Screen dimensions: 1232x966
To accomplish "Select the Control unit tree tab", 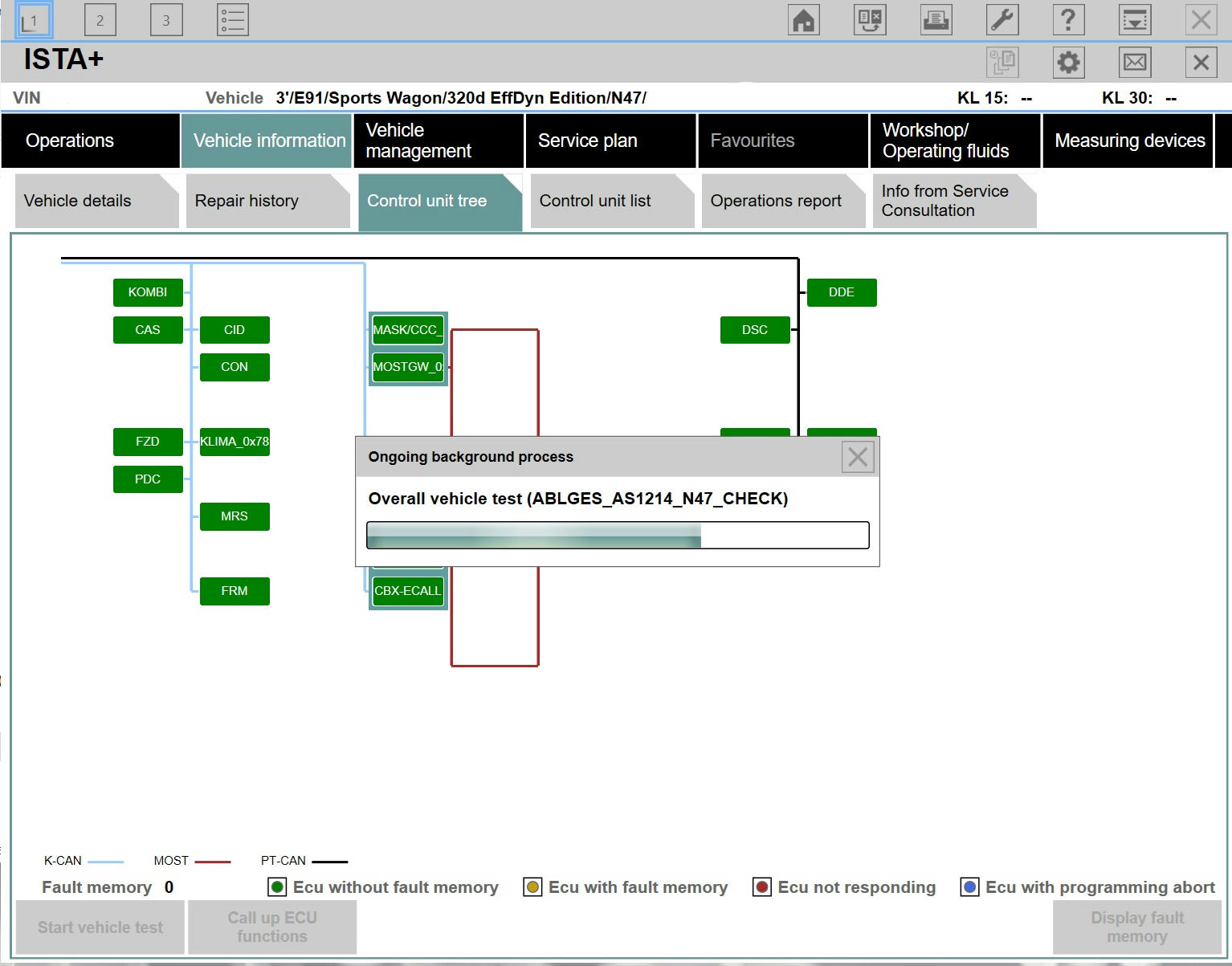I will point(440,202).
